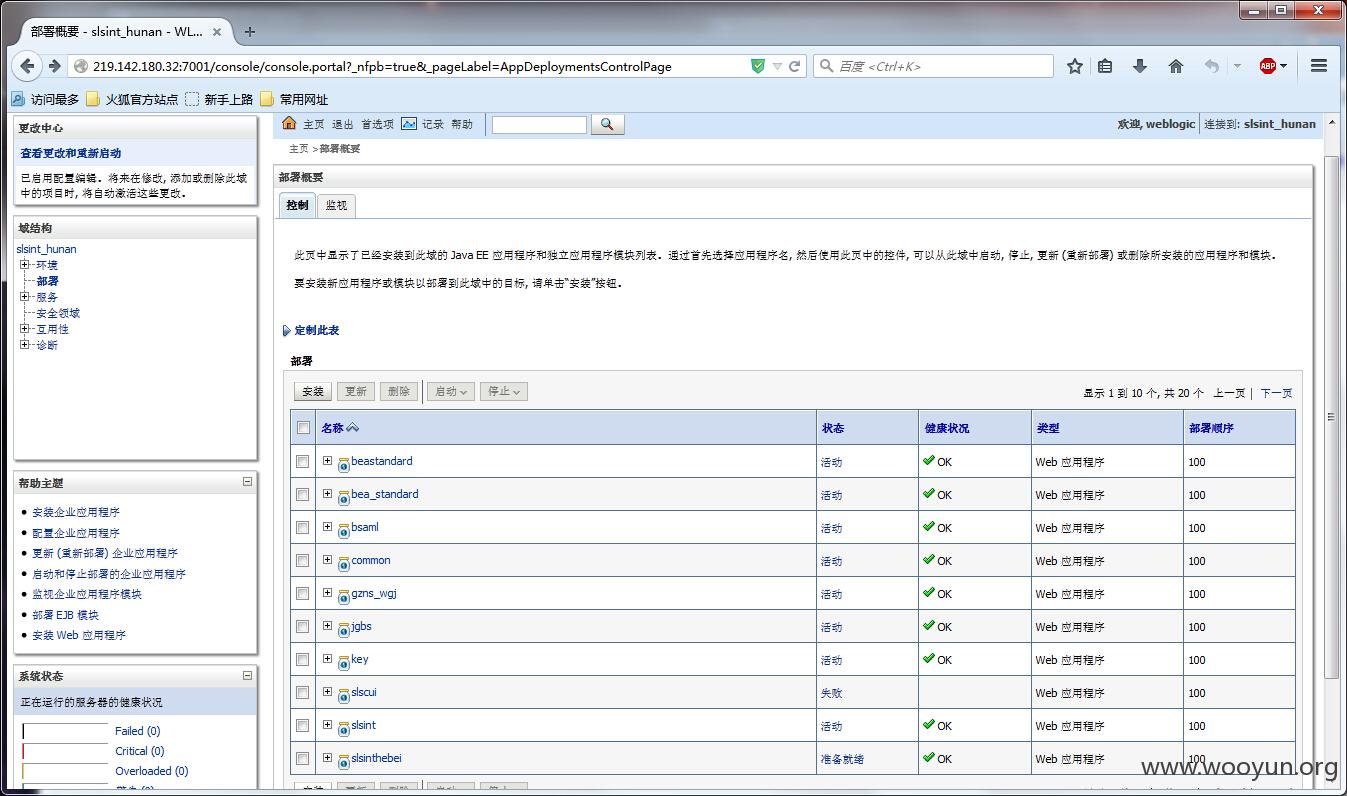Open the bookmarks list icon in the toolbar
The height and width of the screenshot is (796, 1347).
[x=1105, y=66]
